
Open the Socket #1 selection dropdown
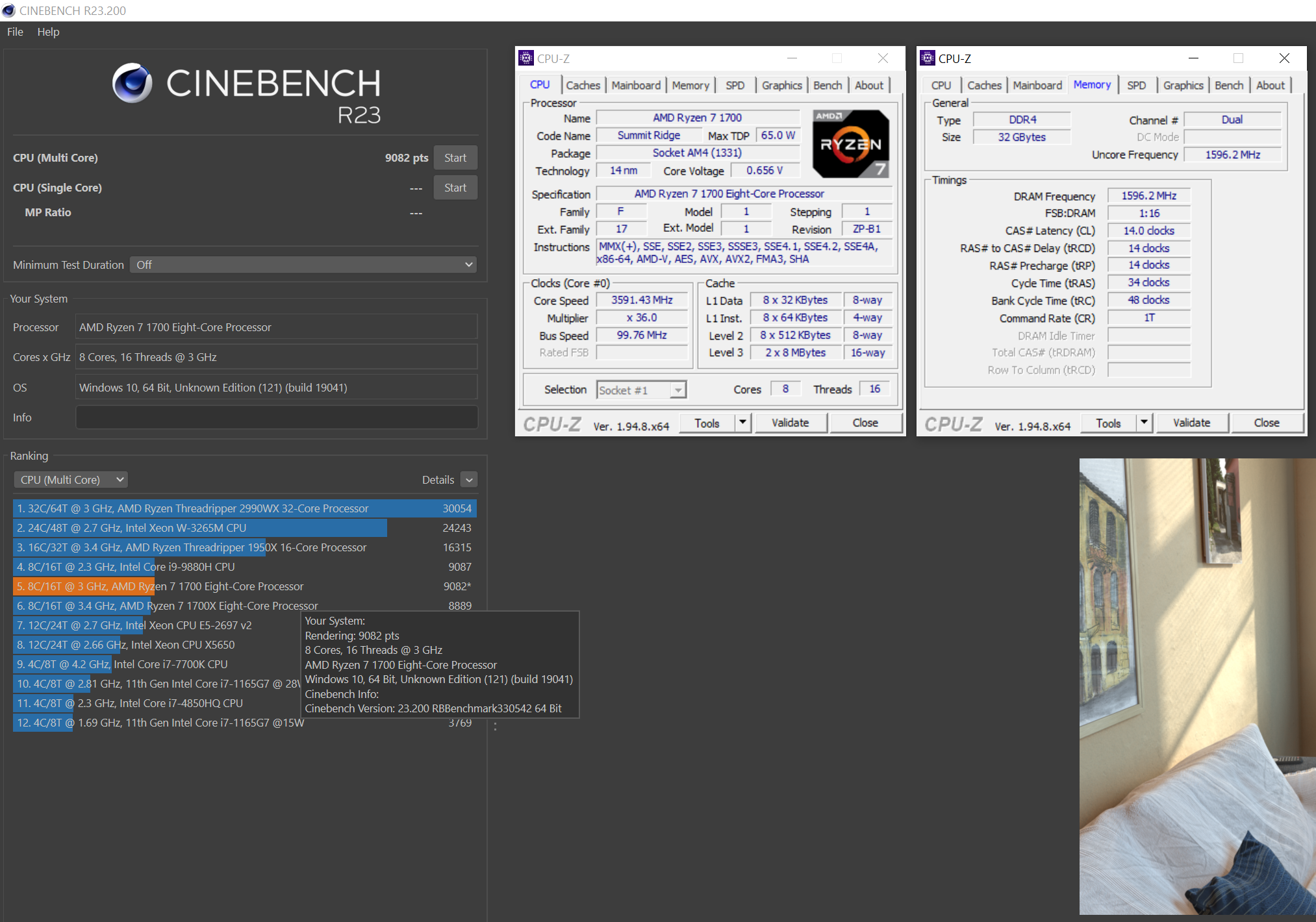coord(677,389)
